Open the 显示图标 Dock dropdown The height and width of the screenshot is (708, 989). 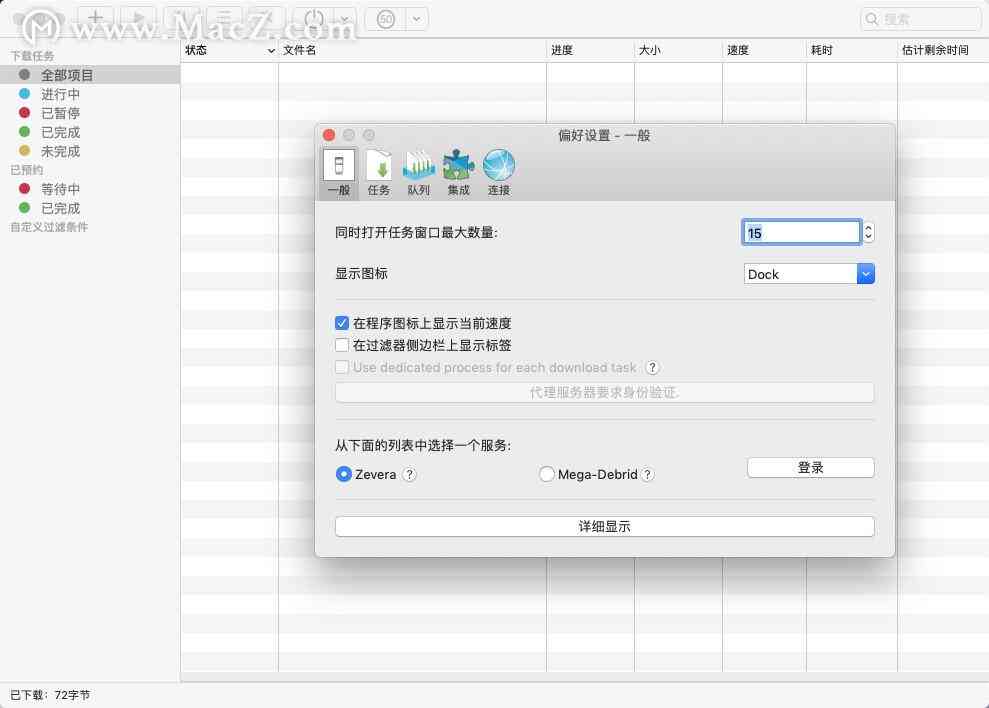click(x=809, y=274)
